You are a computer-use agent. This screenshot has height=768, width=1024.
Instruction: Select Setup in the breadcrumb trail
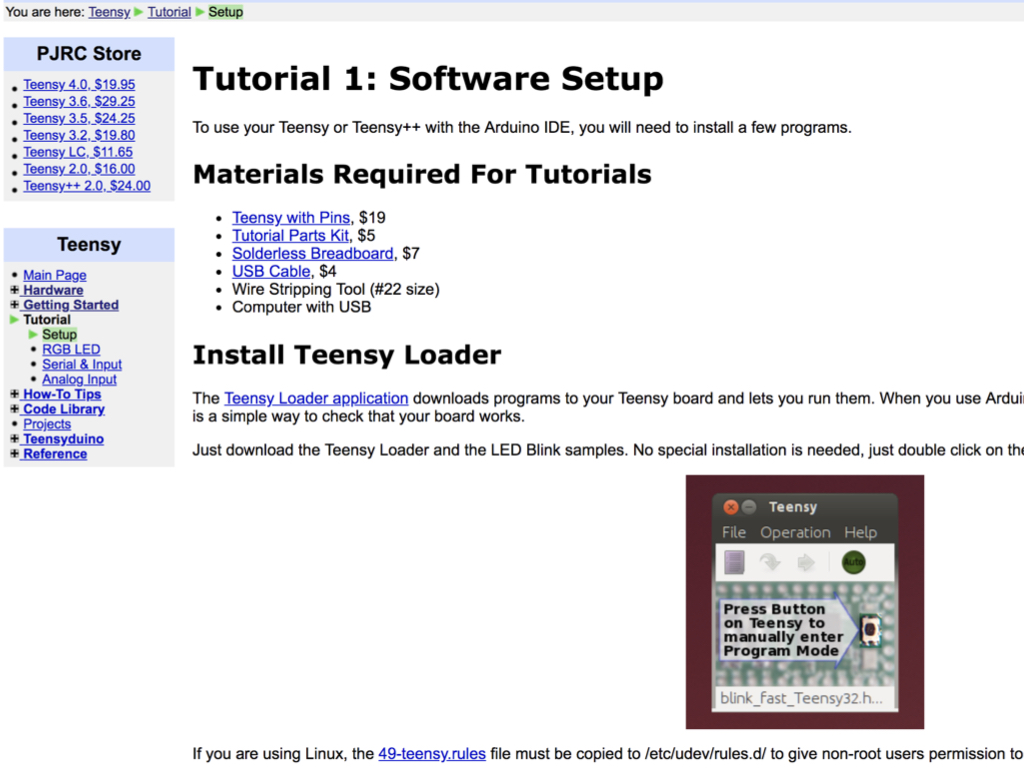[225, 12]
